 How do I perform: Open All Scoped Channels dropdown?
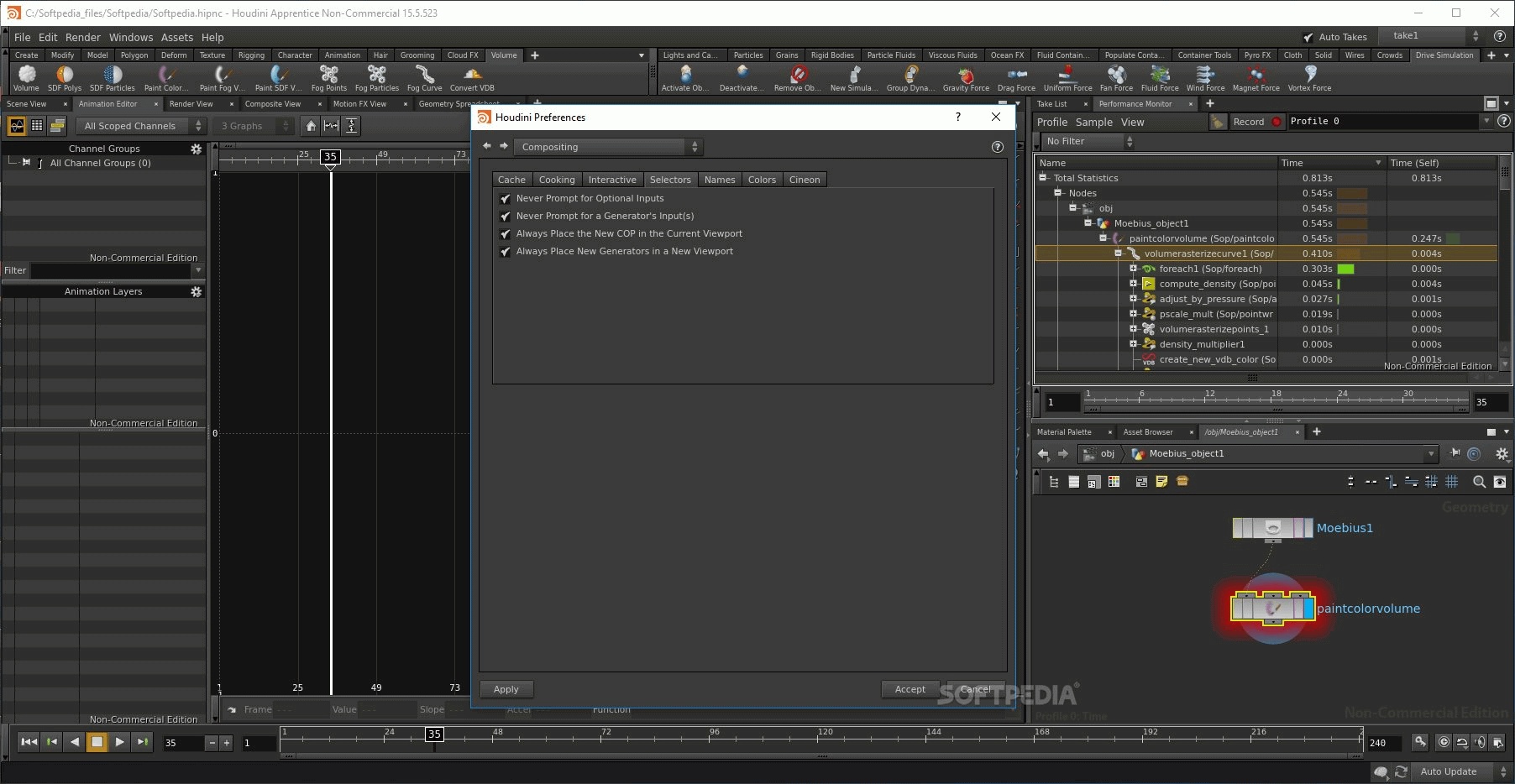point(140,126)
